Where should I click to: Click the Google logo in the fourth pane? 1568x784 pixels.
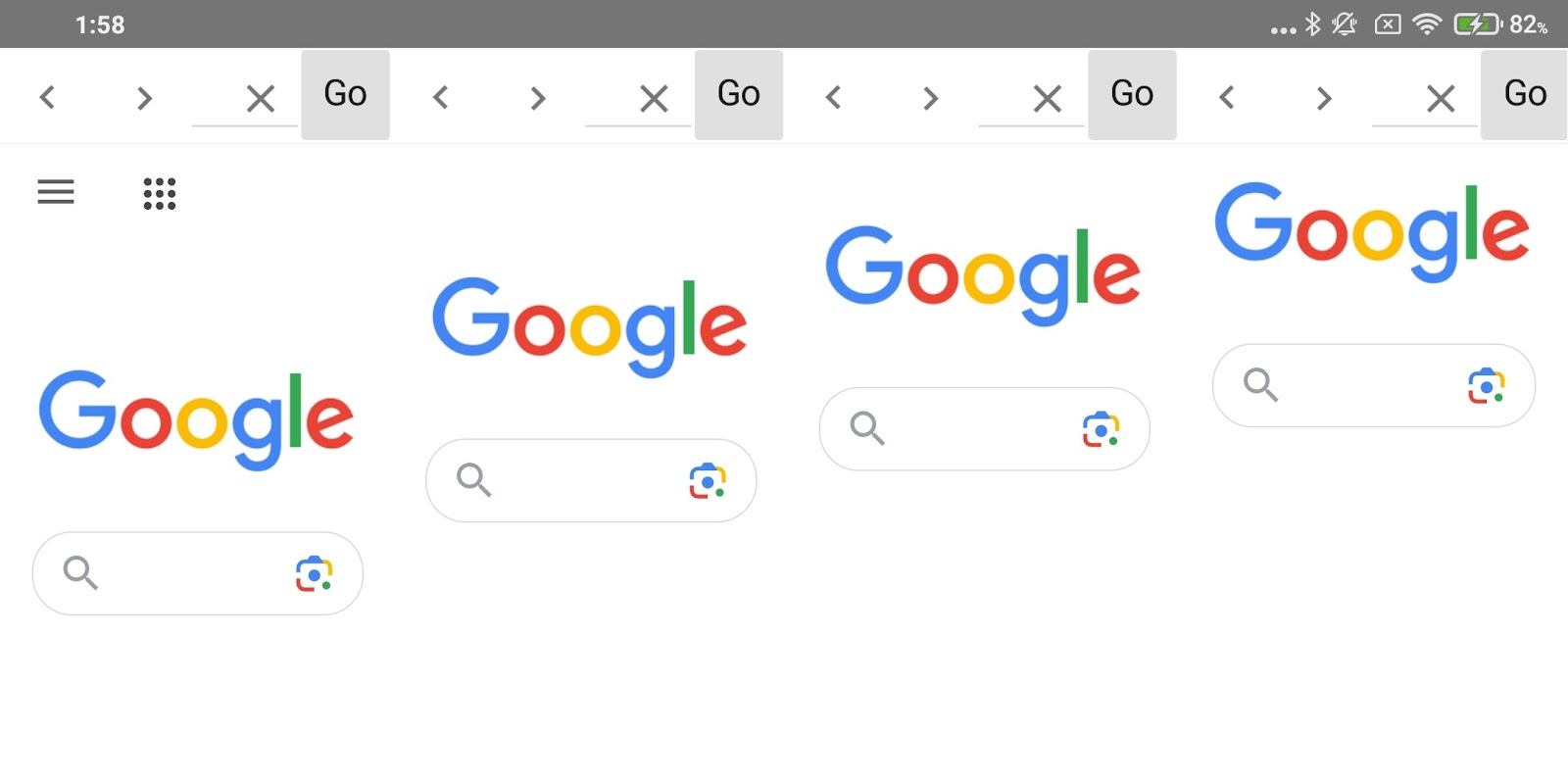[1372, 231]
